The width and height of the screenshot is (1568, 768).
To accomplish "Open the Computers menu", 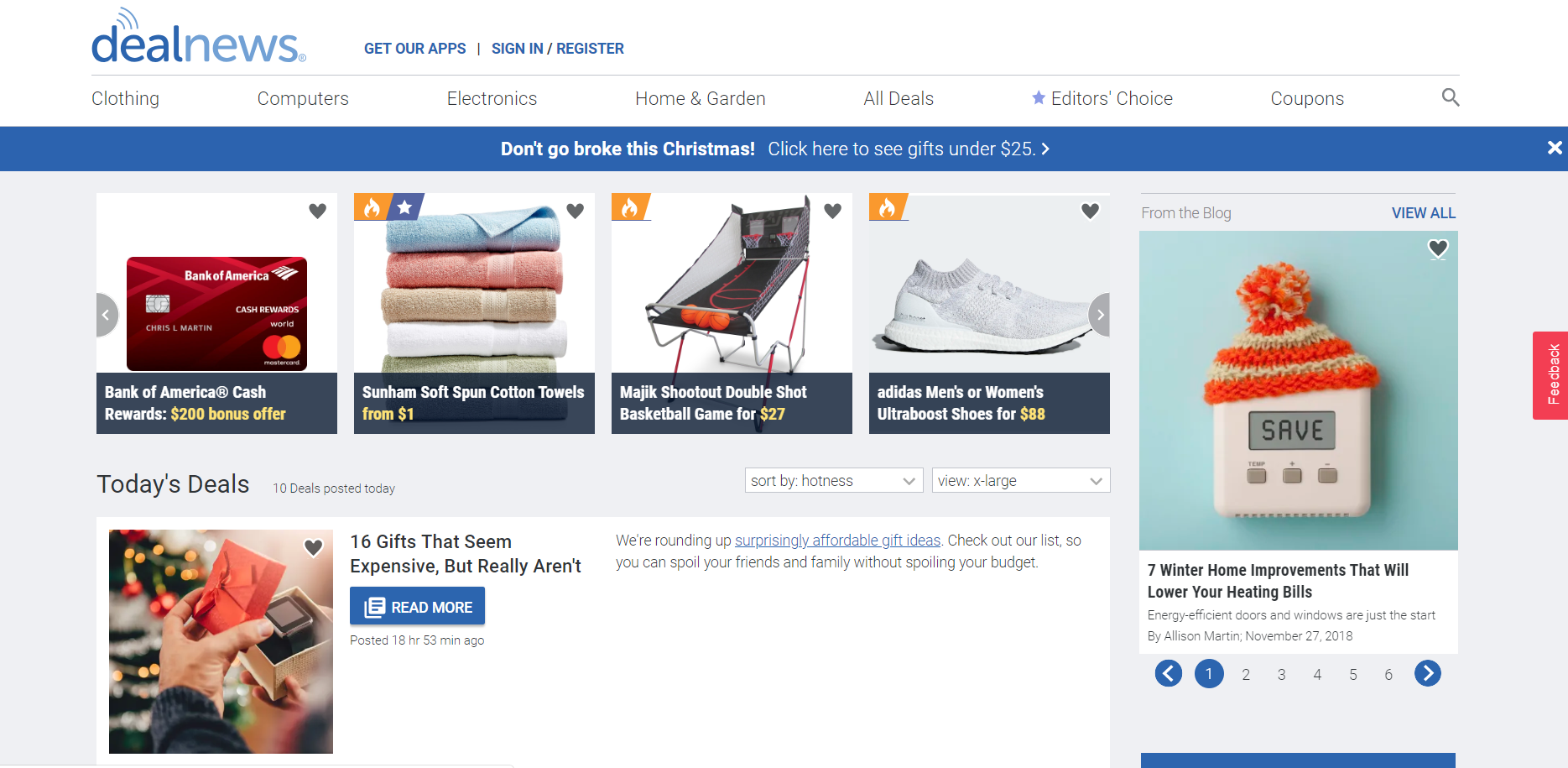I will [303, 98].
